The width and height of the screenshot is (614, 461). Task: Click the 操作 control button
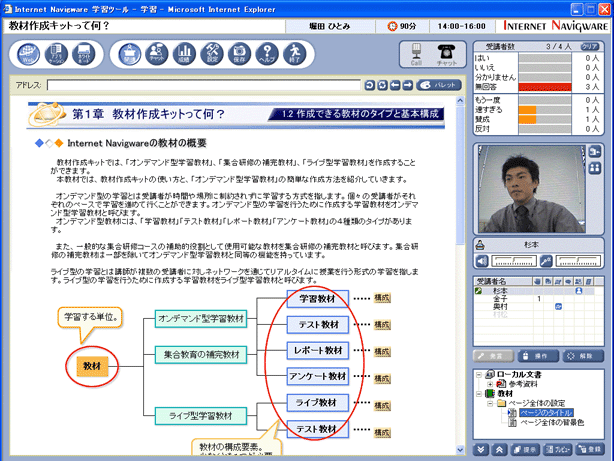tap(538, 356)
